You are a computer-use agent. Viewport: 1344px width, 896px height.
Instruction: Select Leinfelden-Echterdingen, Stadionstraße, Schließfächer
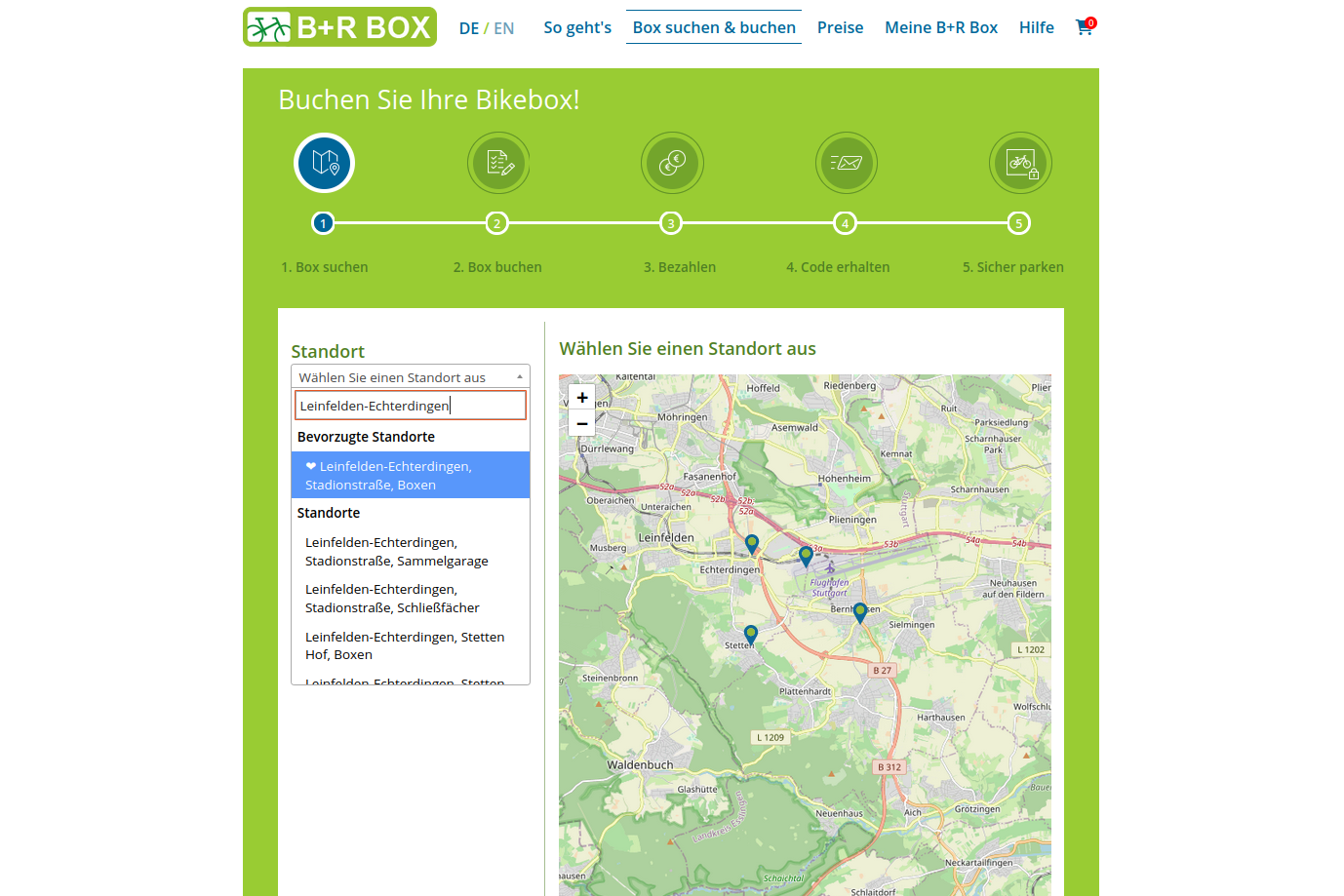(x=411, y=599)
